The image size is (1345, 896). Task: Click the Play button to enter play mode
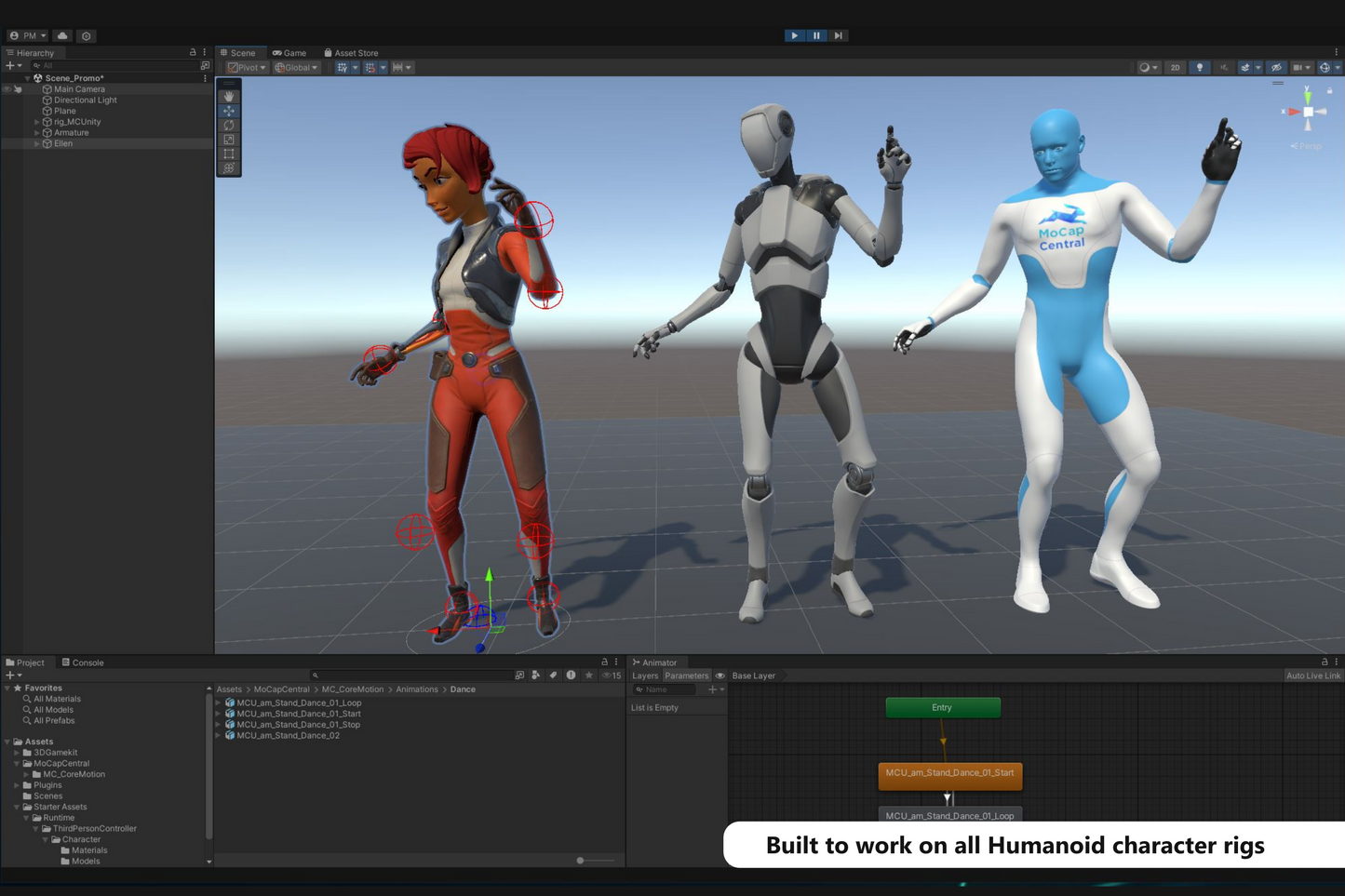coord(794,35)
